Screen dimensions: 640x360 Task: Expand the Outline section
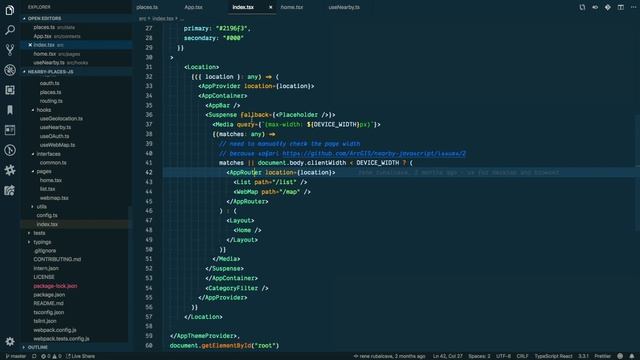(x=38, y=347)
